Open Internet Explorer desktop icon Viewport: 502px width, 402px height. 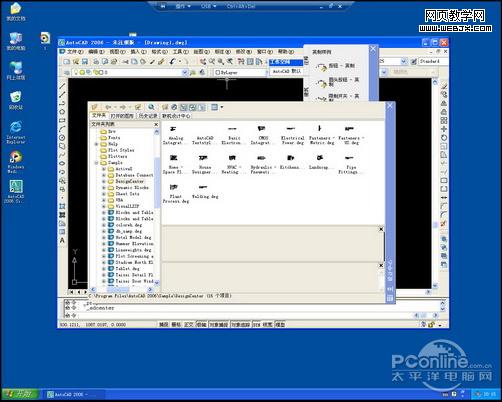(16, 132)
